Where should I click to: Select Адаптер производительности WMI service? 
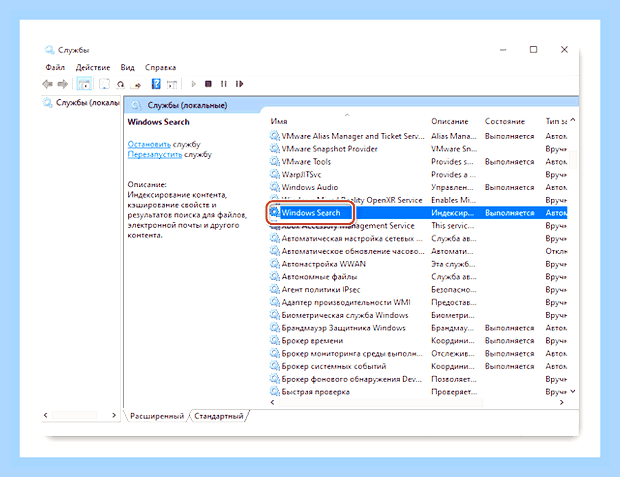(x=346, y=302)
